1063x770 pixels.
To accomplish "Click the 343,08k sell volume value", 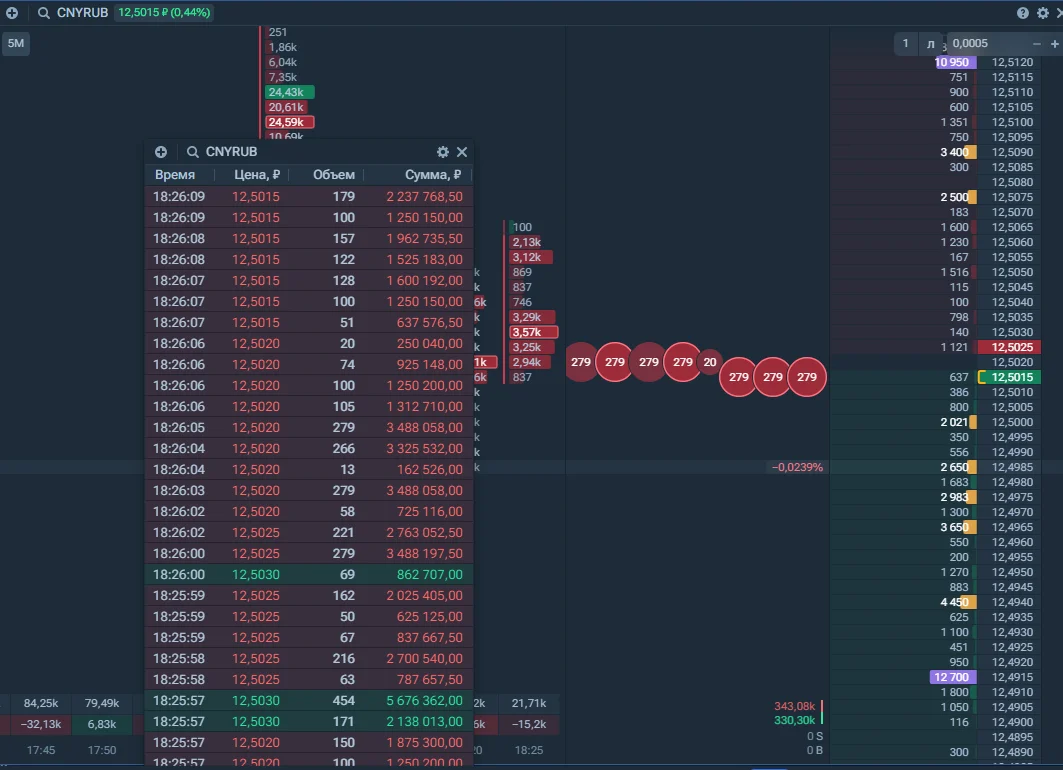I will point(795,706).
